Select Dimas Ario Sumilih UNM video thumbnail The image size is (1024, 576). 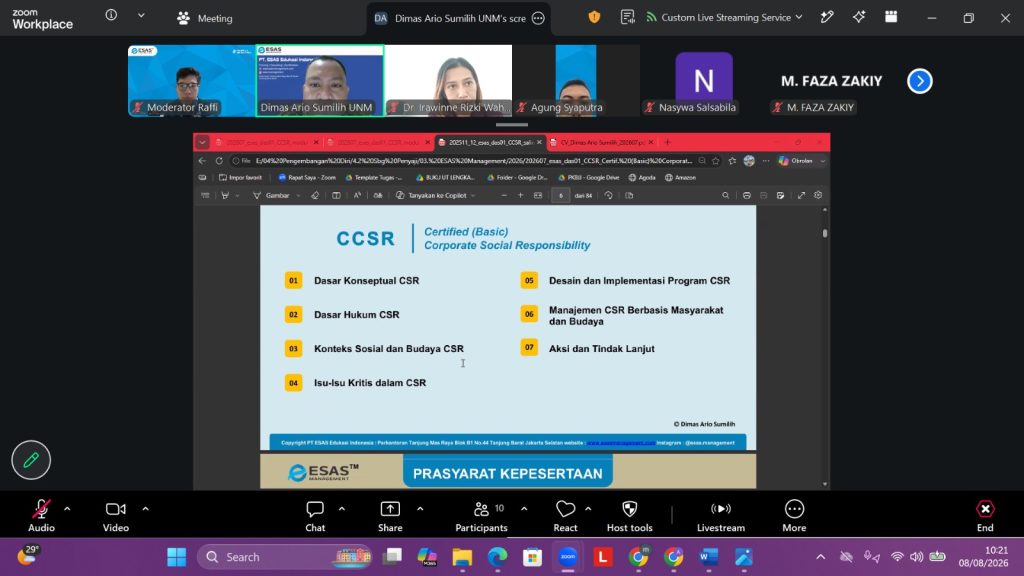coord(319,81)
